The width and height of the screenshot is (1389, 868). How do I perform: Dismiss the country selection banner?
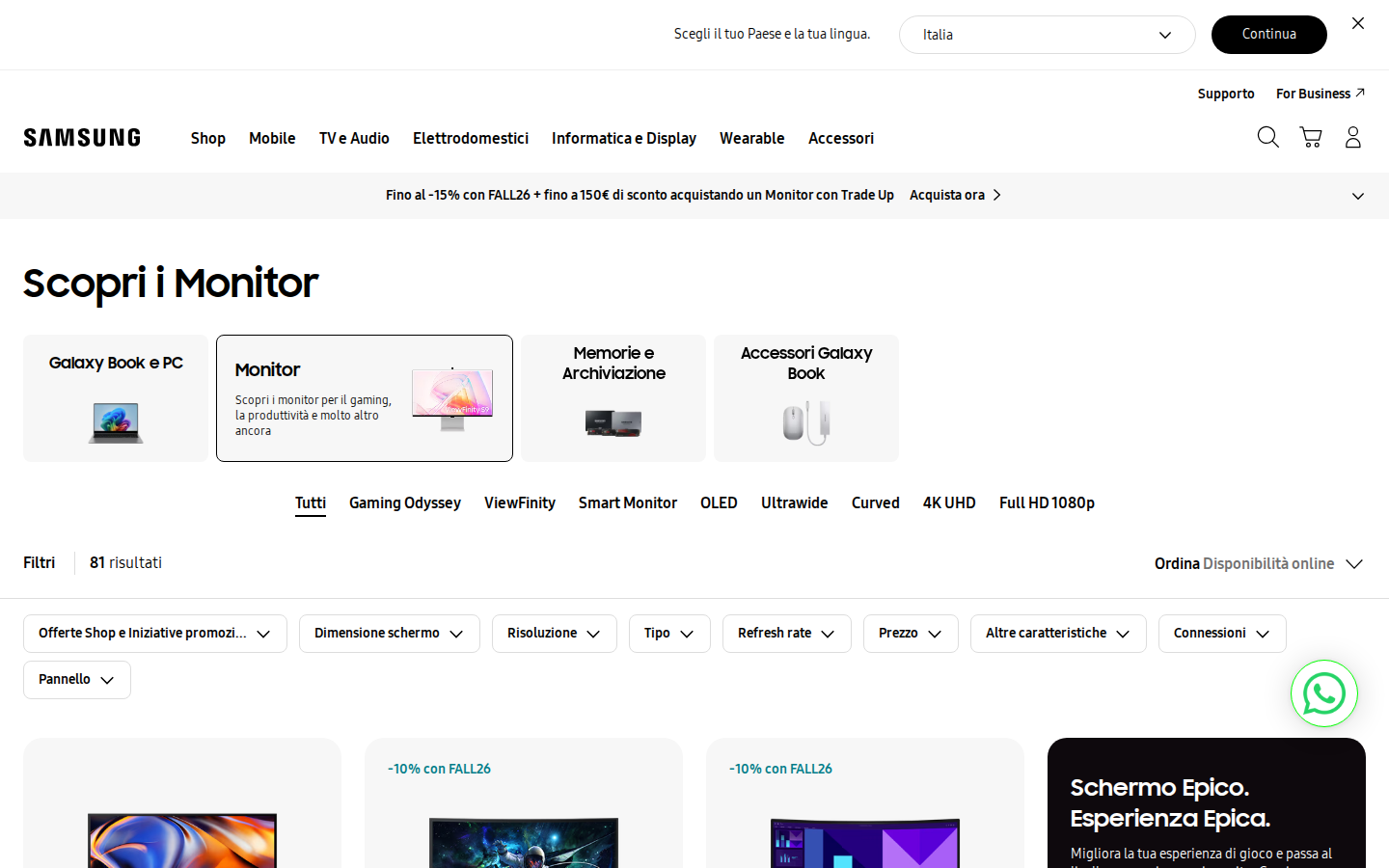[x=1358, y=23]
